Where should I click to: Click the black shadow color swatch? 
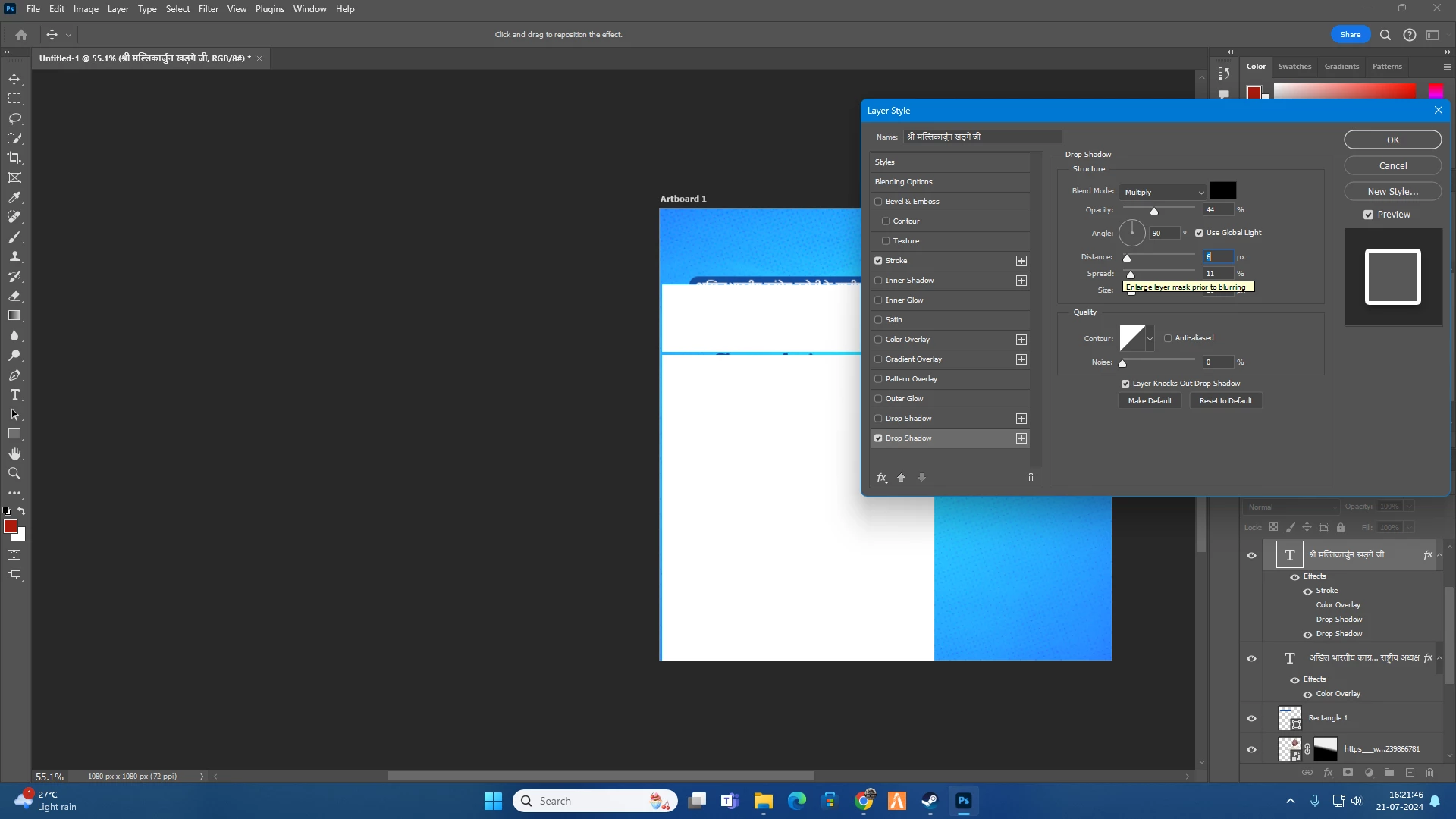1222,191
